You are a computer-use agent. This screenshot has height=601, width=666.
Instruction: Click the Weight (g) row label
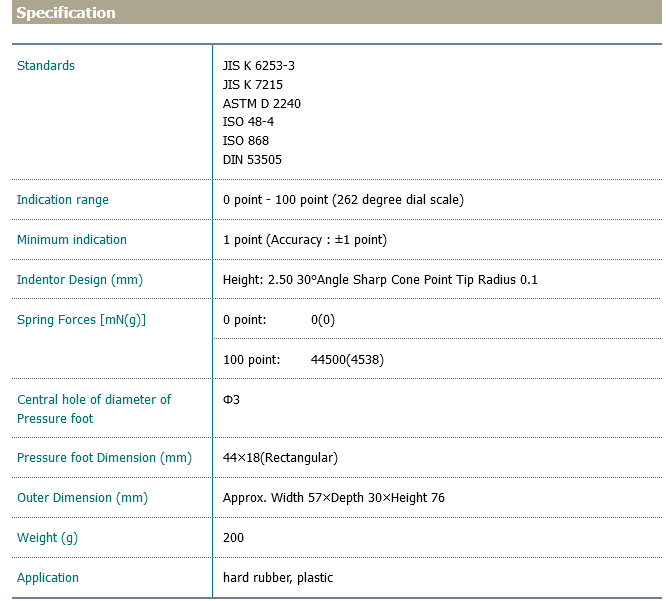coord(47,538)
